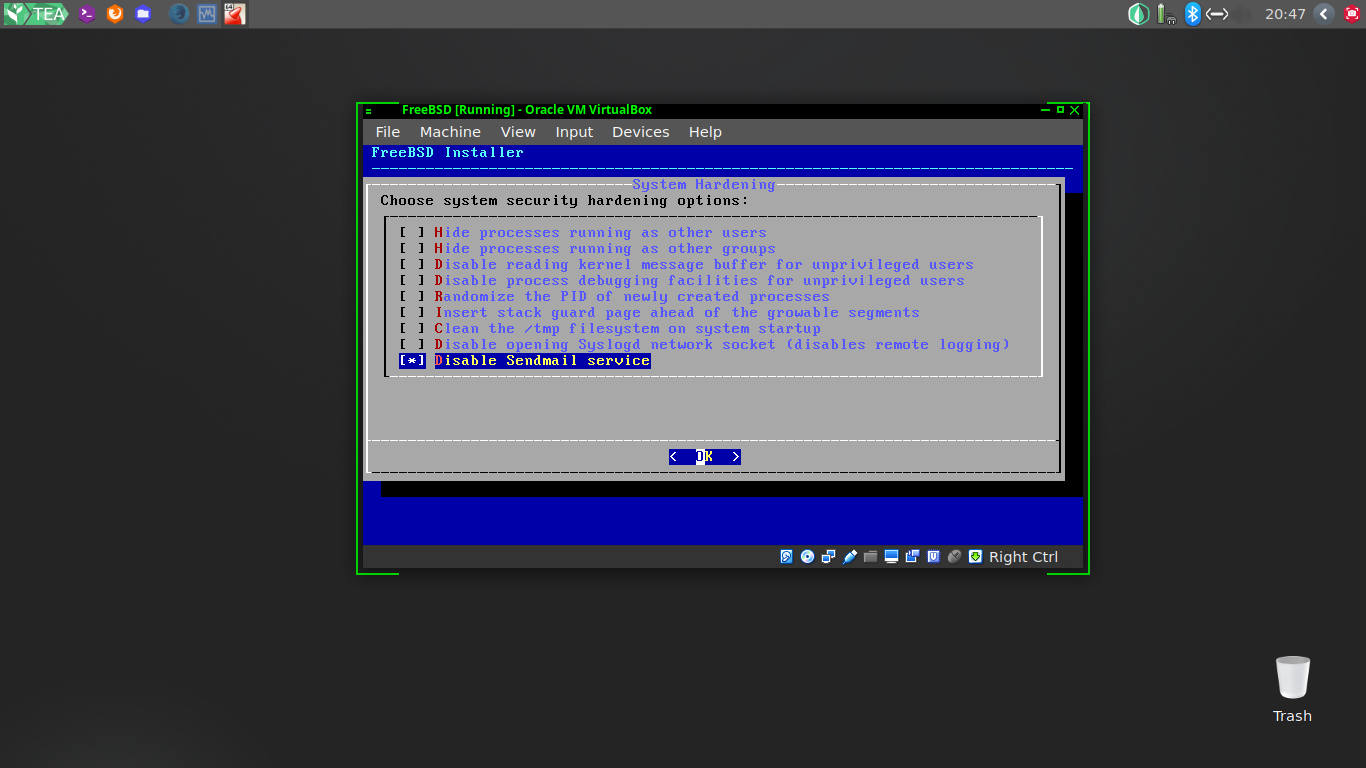Screen dimensions: 1366x768
Task: Click the optical disc indicator
Action: pyautogui.click(x=808, y=557)
